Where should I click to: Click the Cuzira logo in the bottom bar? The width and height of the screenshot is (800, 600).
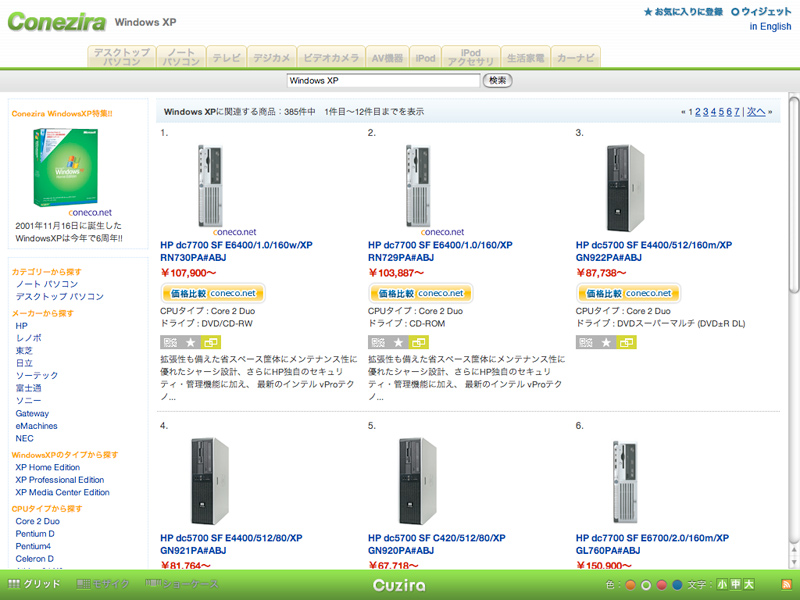(399, 585)
